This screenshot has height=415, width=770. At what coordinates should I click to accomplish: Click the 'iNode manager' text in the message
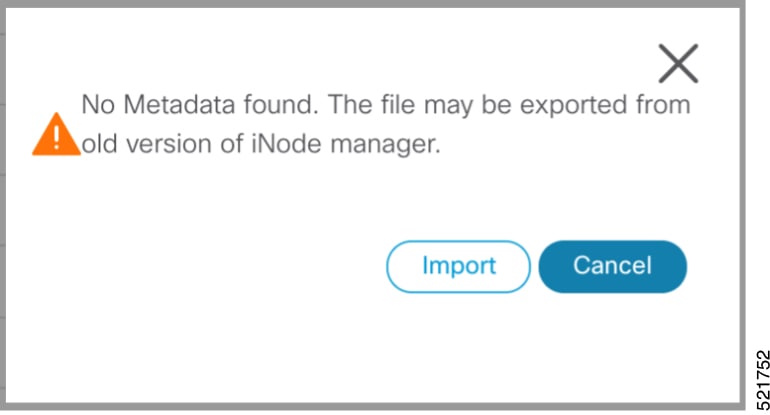click(x=346, y=144)
